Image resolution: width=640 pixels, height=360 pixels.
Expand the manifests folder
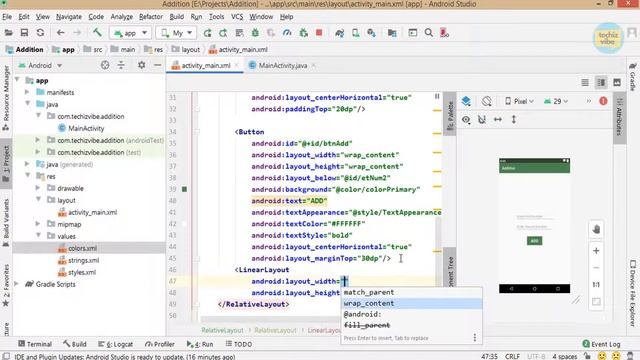27,92
